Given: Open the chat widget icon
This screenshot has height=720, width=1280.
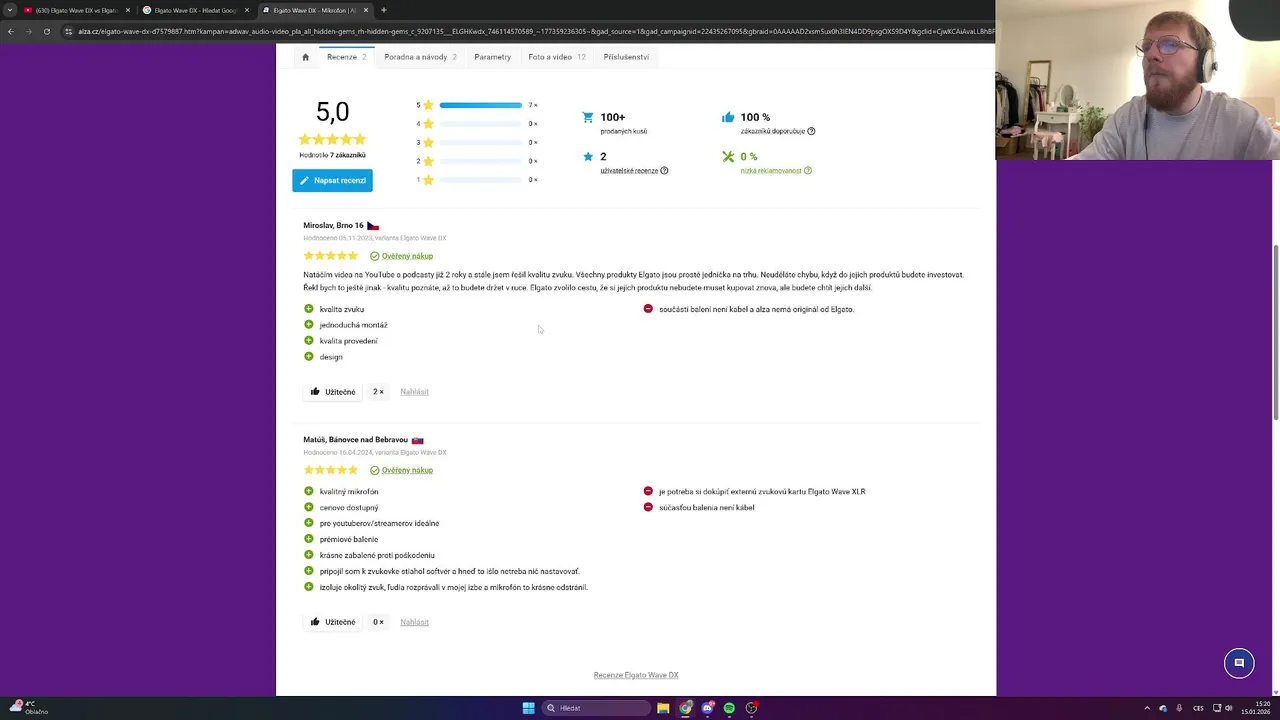Looking at the screenshot, I should (1239, 663).
